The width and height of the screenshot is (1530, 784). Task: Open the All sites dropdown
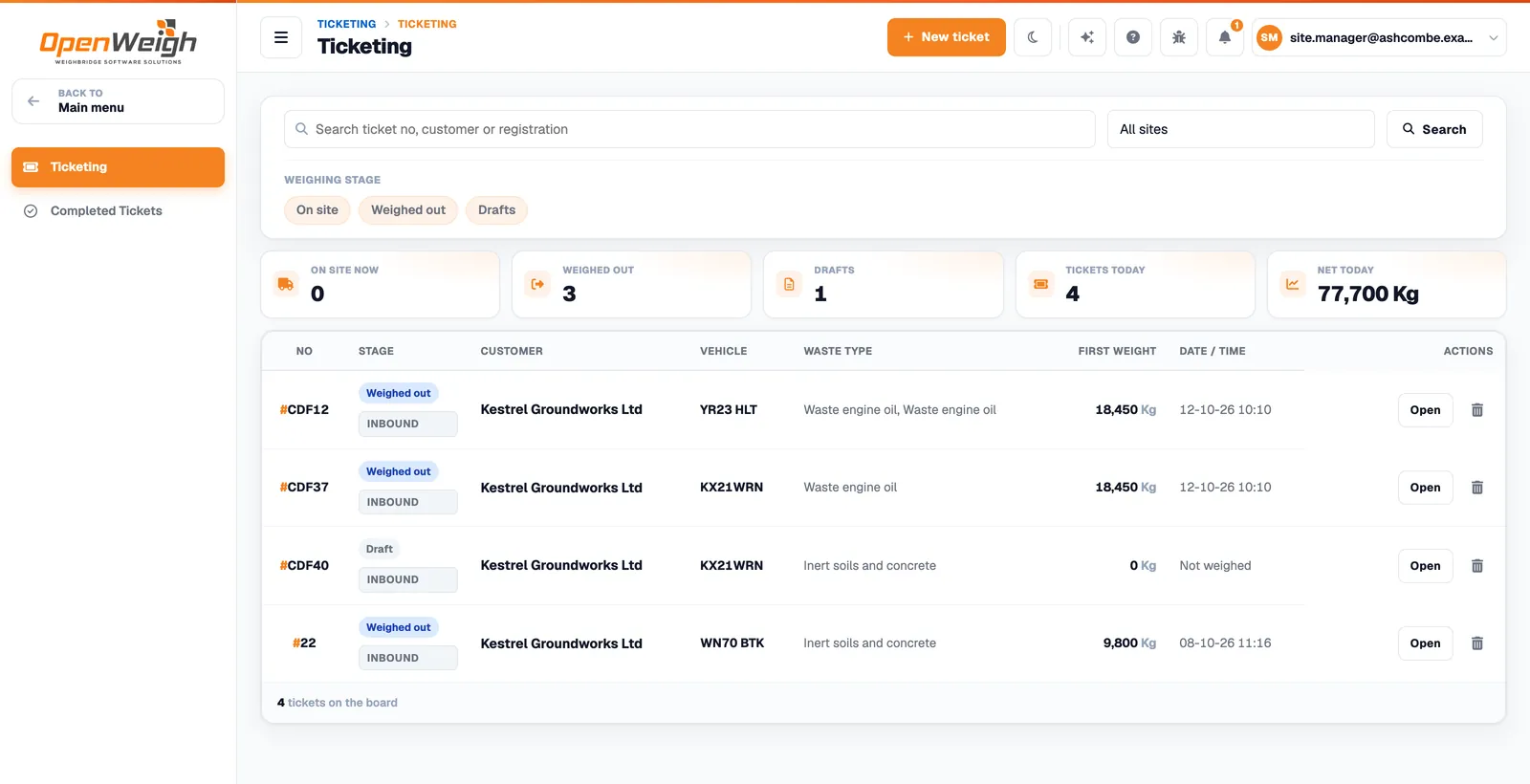click(x=1241, y=129)
